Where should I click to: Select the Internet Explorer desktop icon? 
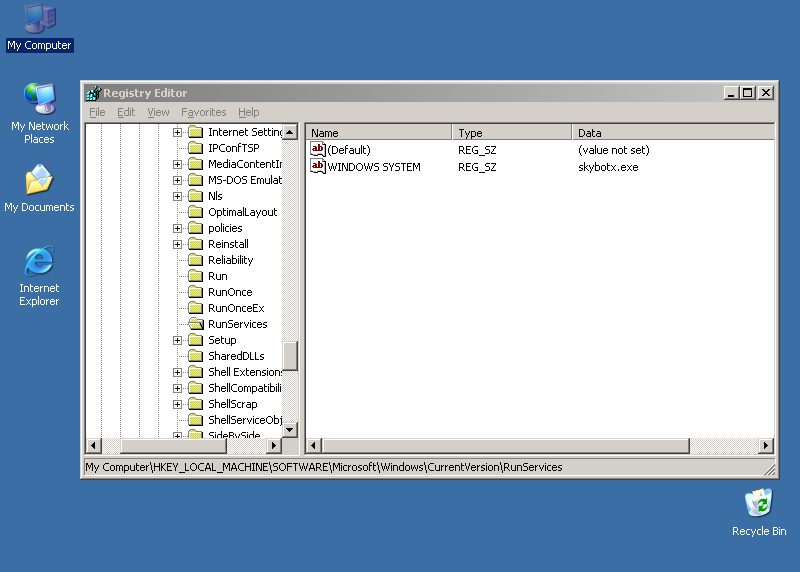tap(39, 276)
